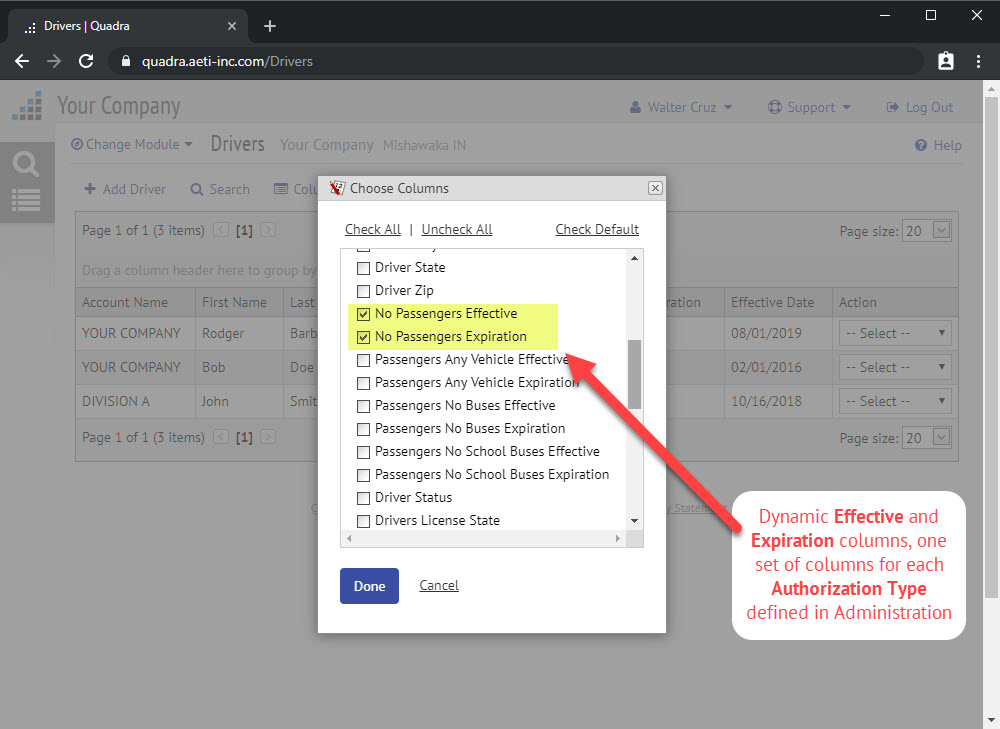
Task: Check the Drivers License State checkbox
Action: [364, 520]
